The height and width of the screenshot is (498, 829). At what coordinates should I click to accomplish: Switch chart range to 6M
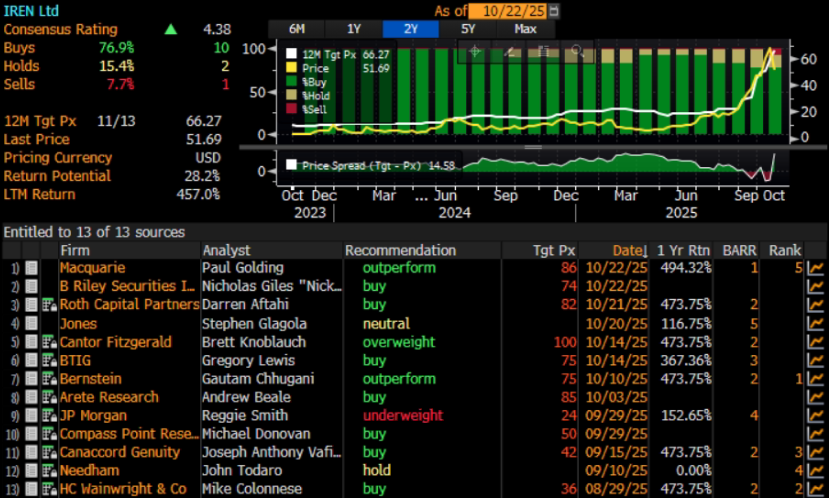pyautogui.click(x=297, y=29)
